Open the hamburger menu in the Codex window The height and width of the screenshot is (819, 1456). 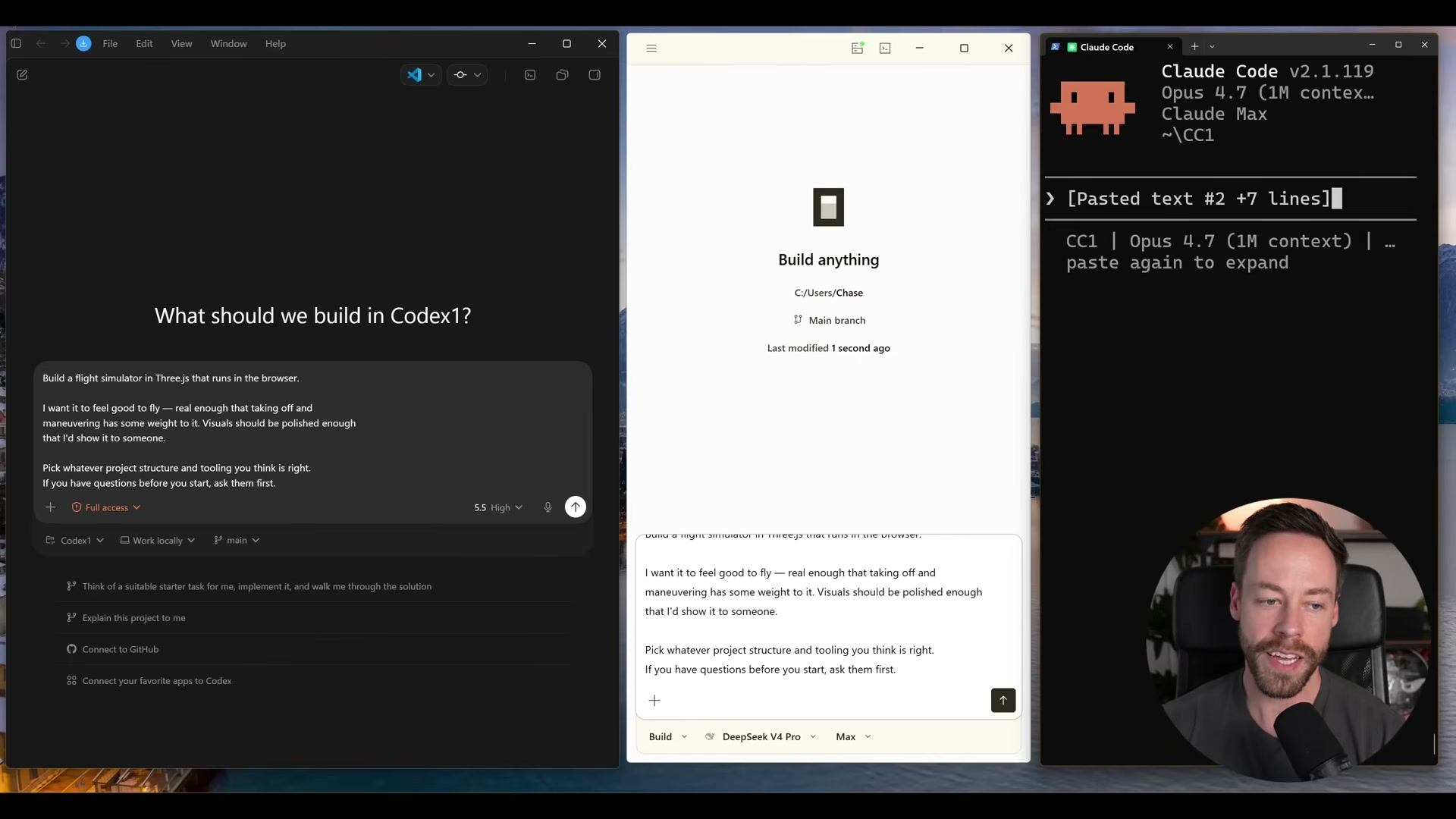tap(651, 48)
